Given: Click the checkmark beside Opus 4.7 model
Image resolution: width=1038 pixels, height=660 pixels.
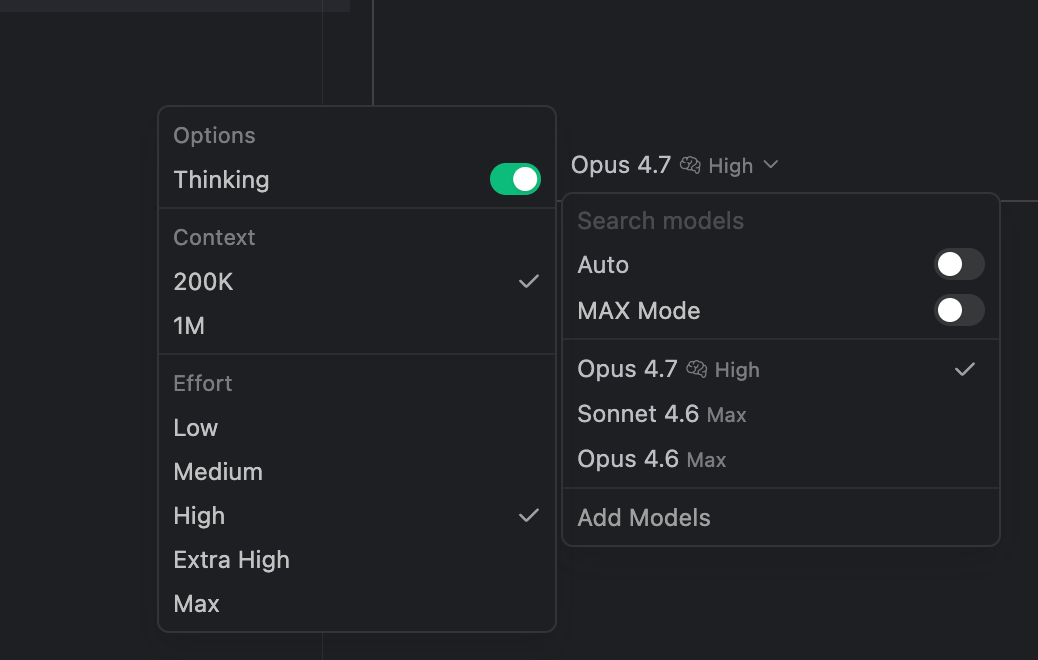Looking at the screenshot, I should 965,369.
